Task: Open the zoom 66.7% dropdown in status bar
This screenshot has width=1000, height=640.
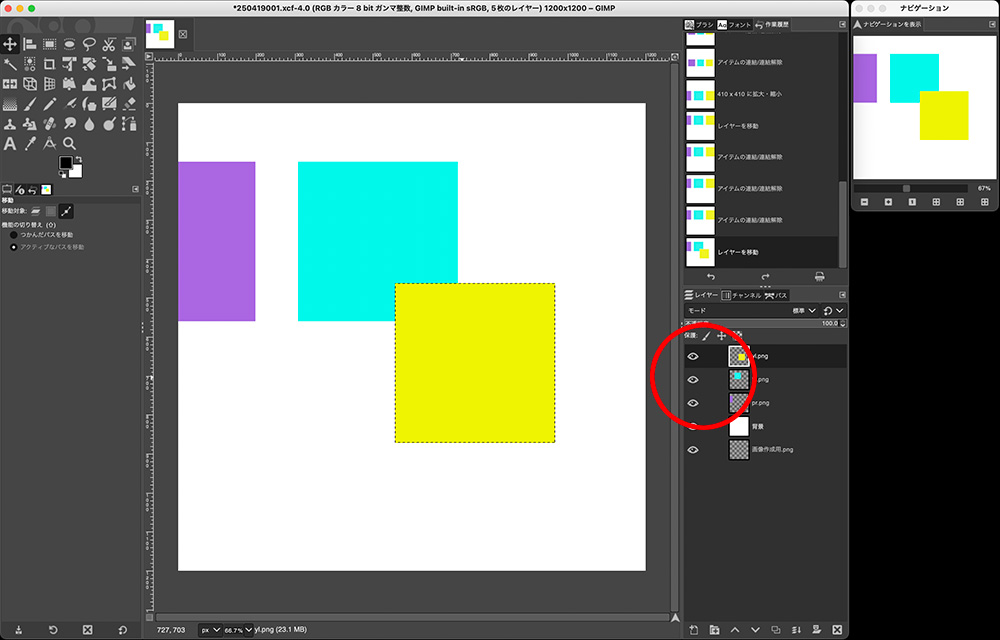Action: coord(239,630)
